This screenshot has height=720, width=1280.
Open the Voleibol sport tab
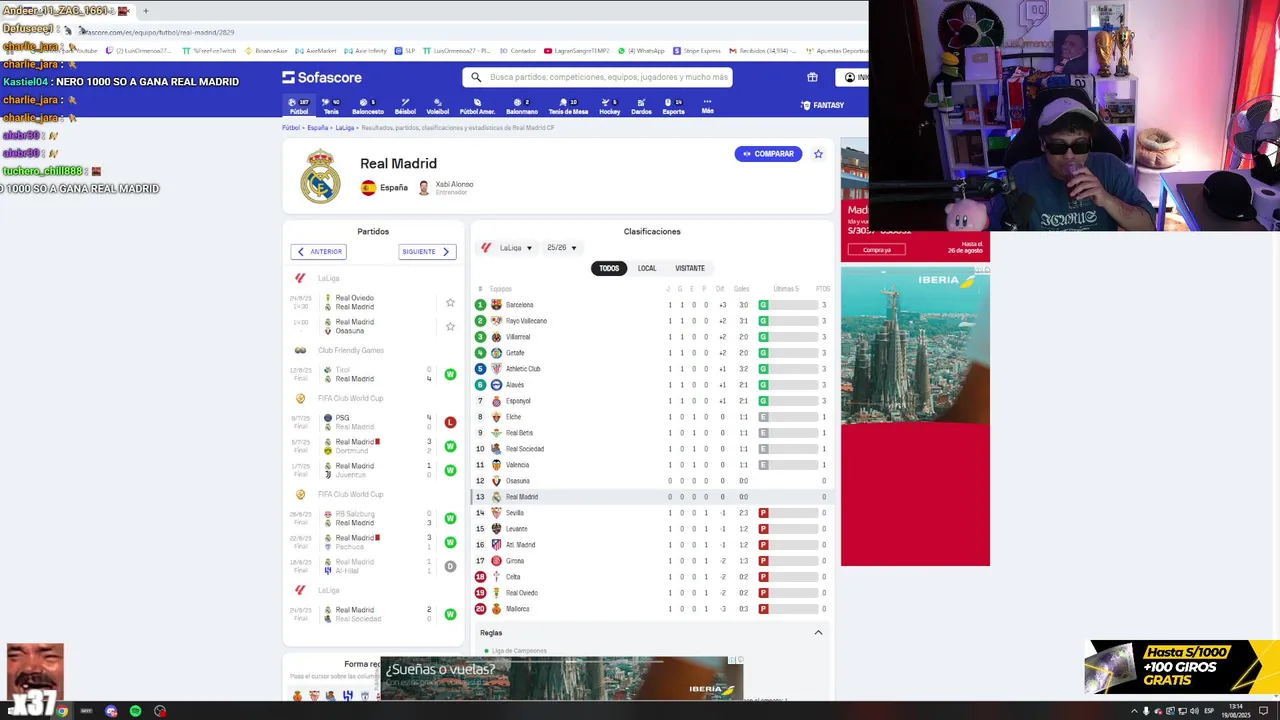(x=437, y=106)
